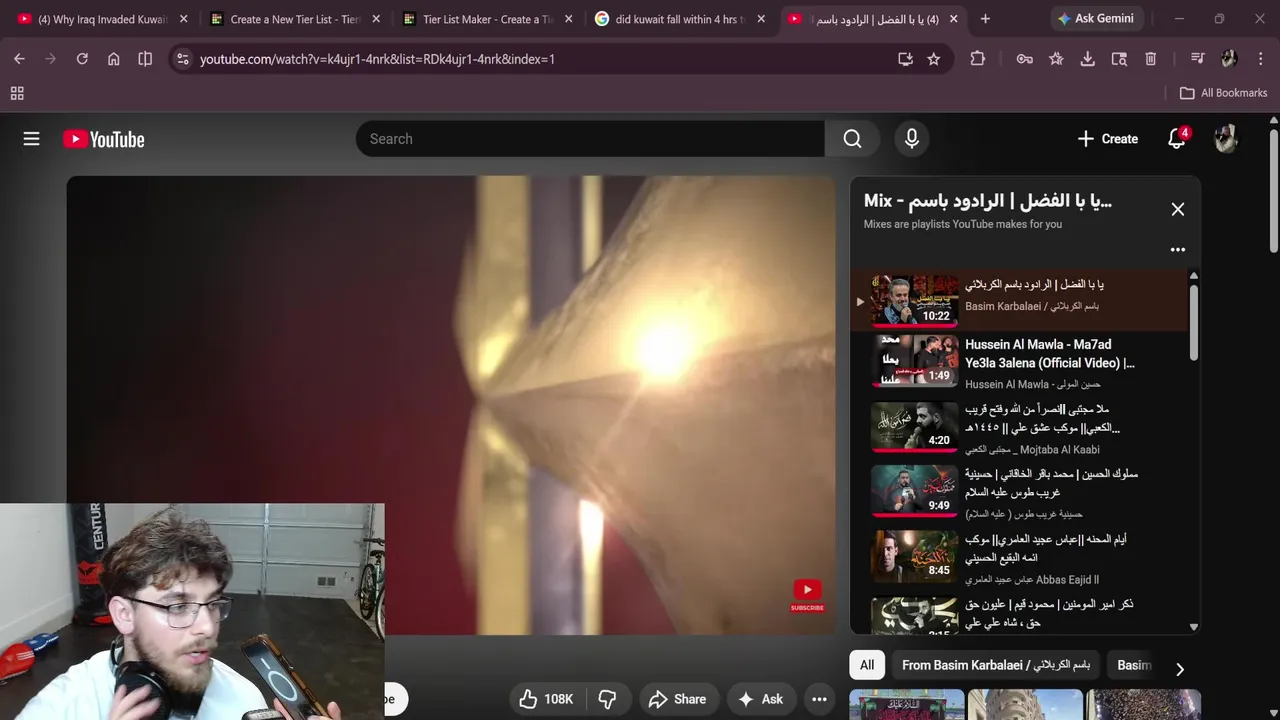Open the browser home page
The width and height of the screenshot is (1280, 720).
[114, 59]
